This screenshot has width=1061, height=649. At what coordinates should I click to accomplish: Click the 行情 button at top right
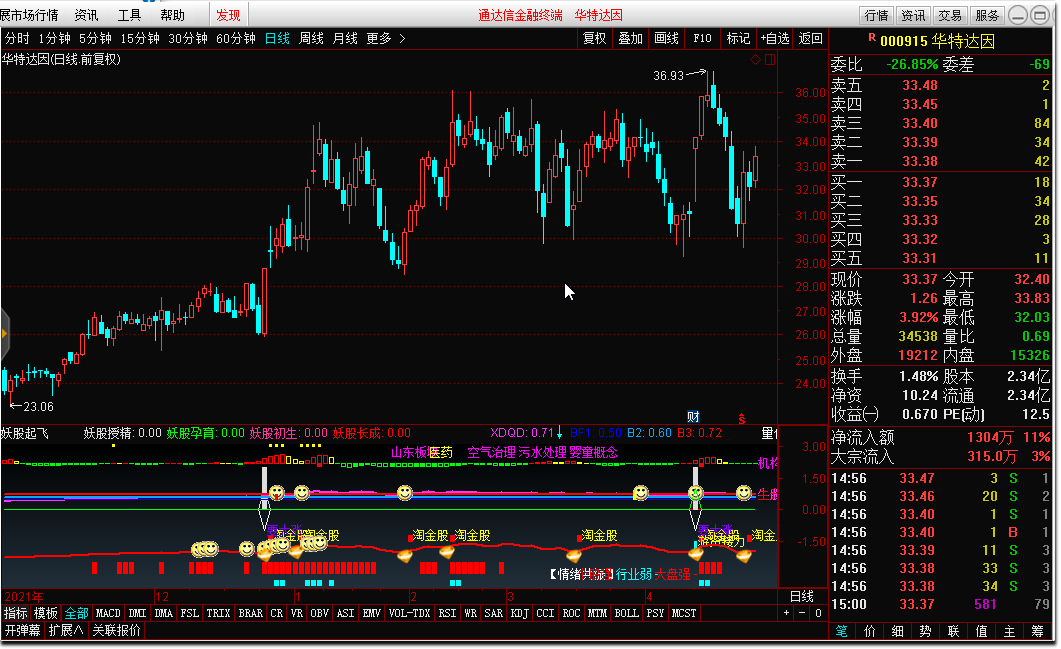click(x=876, y=15)
